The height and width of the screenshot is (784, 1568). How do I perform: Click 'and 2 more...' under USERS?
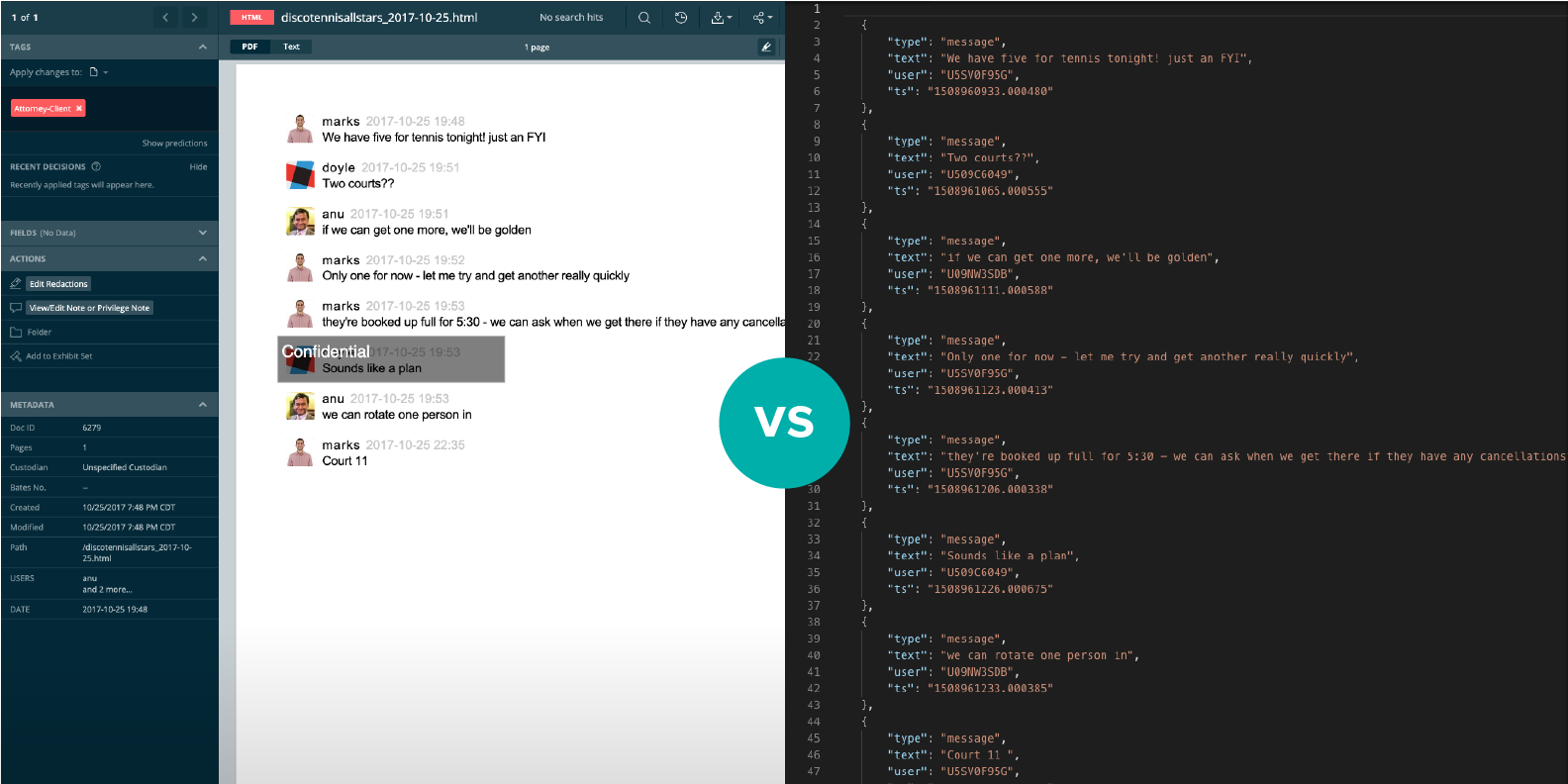click(x=107, y=589)
